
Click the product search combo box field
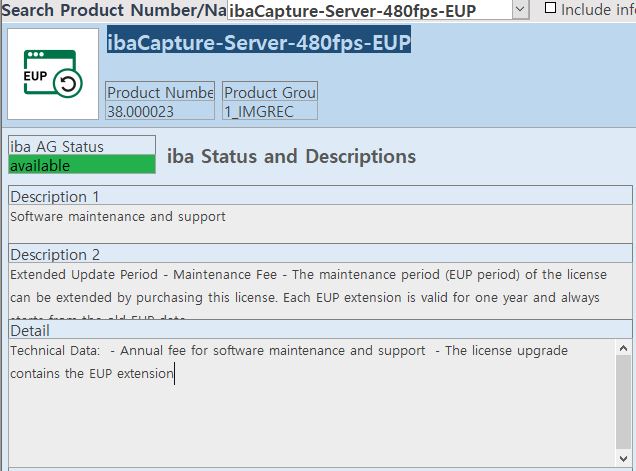(x=370, y=10)
